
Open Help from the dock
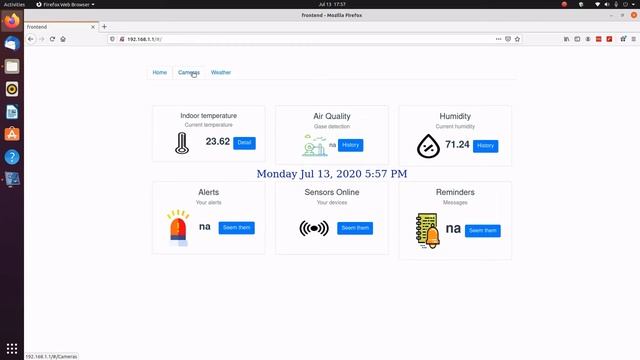tap(12, 157)
